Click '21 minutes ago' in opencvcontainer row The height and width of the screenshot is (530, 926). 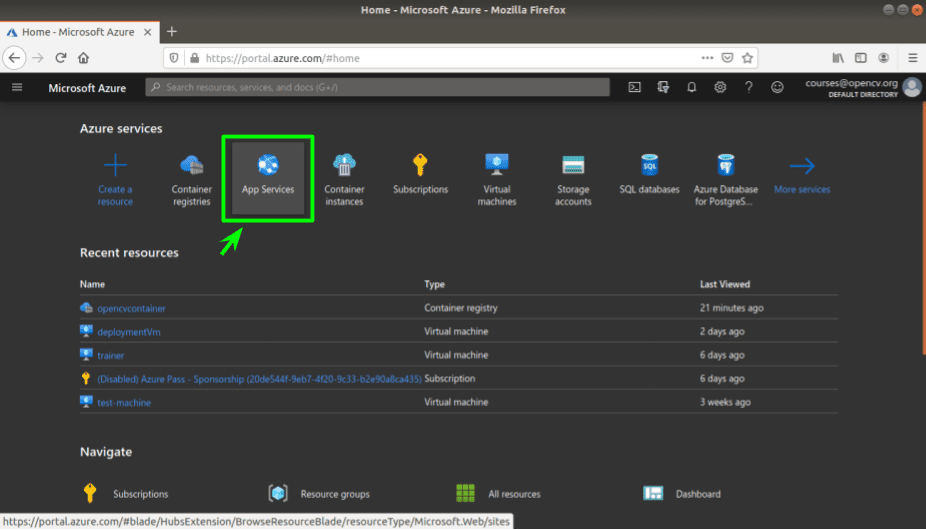coord(732,308)
